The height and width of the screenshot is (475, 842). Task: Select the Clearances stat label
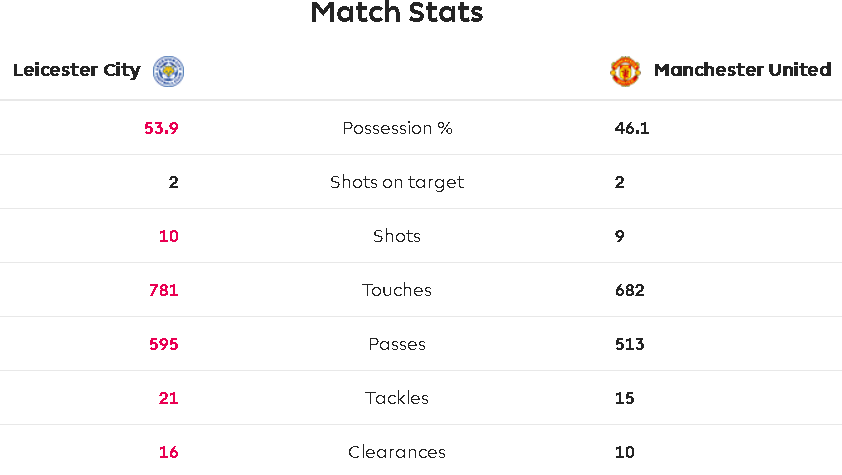(x=397, y=452)
